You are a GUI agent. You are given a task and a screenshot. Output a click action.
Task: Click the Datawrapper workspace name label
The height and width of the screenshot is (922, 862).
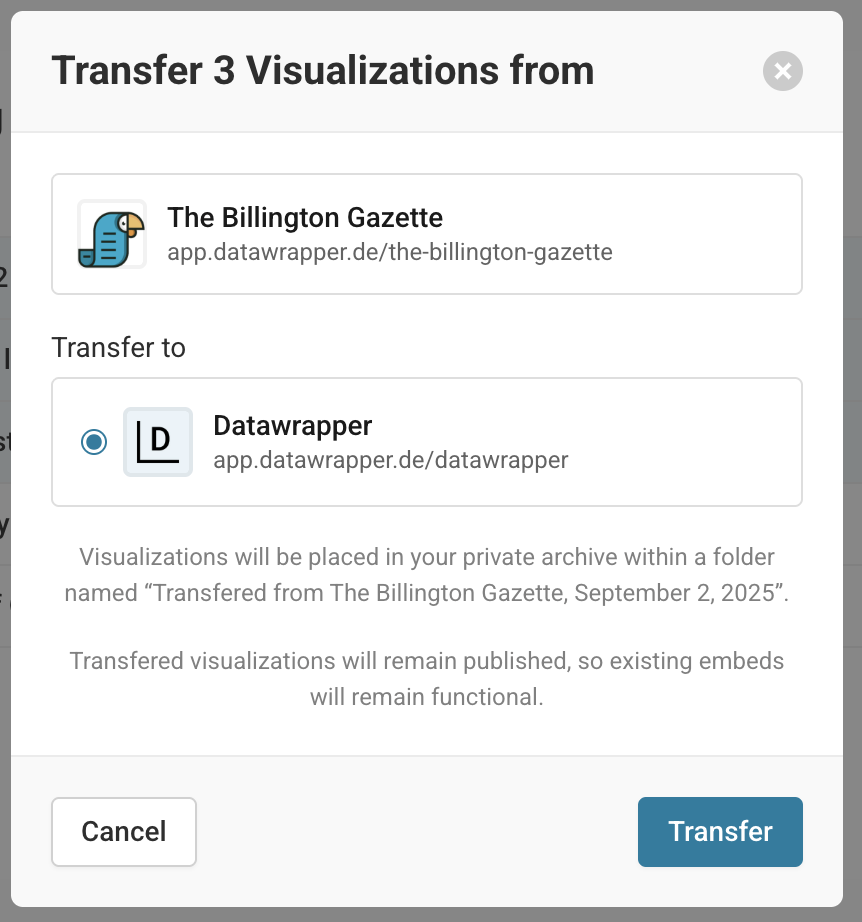click(292, 425)
